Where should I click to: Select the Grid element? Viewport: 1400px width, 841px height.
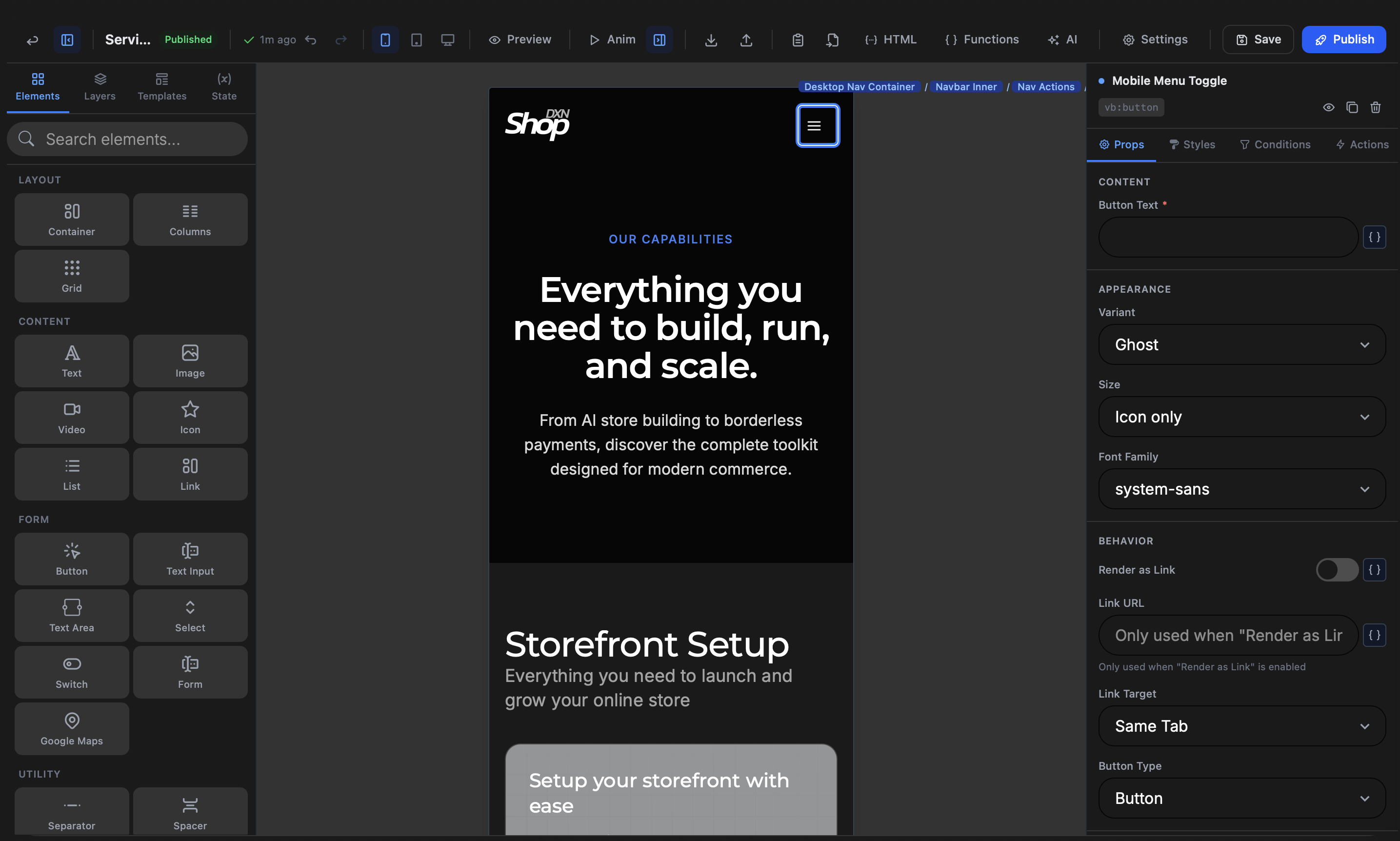click(x=72, y=276)
